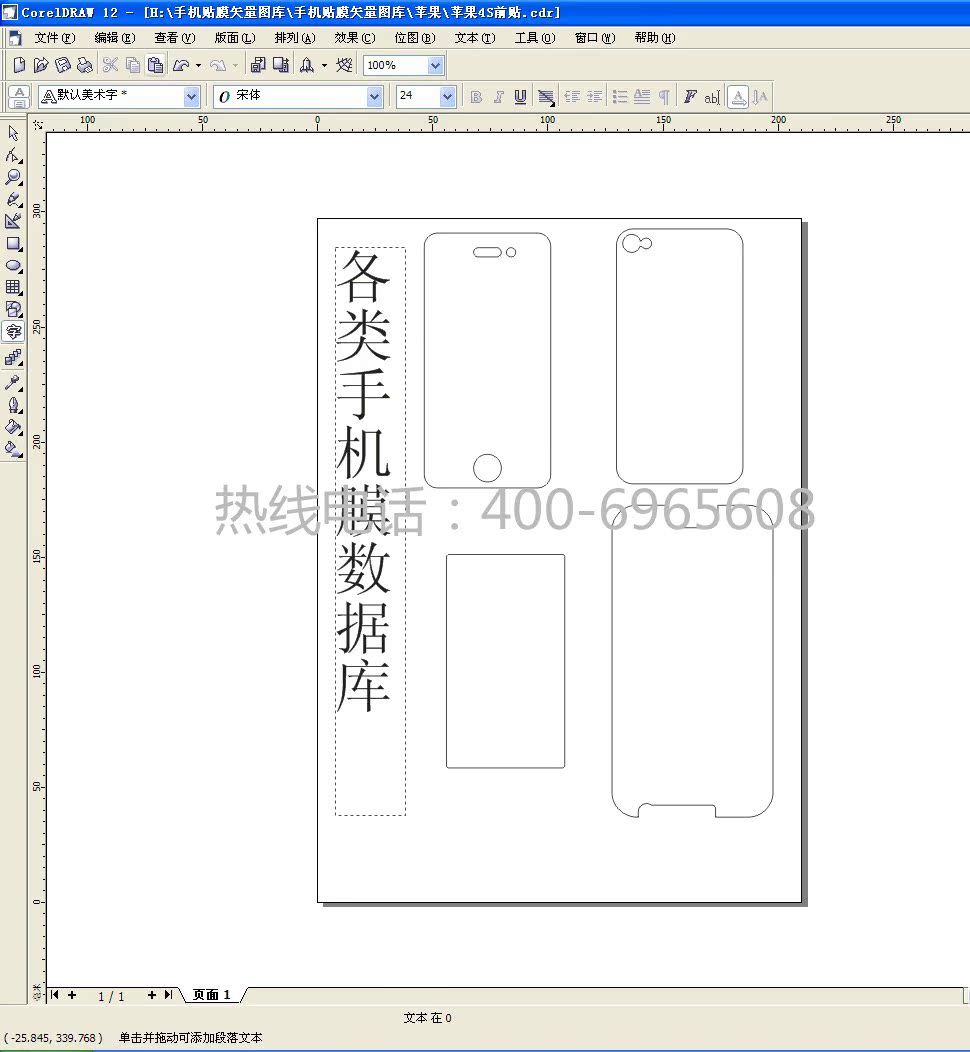Click the Print icon
Viewport: 970px width, 1052px height.
pyautogui.click(x=85, y=65)
